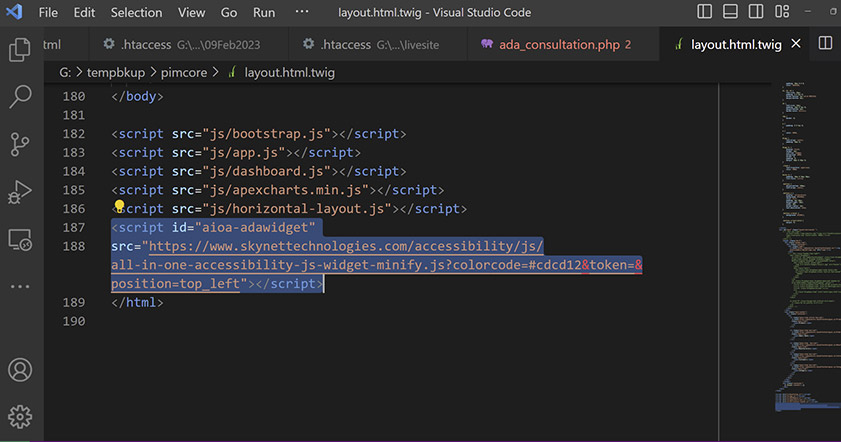
Task: Open the Selection menu
Action: (136, 12)
